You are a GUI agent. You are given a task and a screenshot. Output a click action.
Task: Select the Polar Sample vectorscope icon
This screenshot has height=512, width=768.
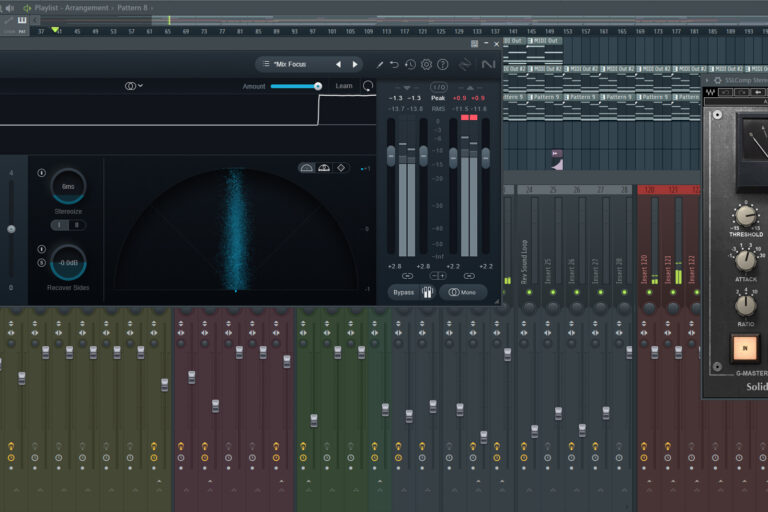[x=307, y=168]
